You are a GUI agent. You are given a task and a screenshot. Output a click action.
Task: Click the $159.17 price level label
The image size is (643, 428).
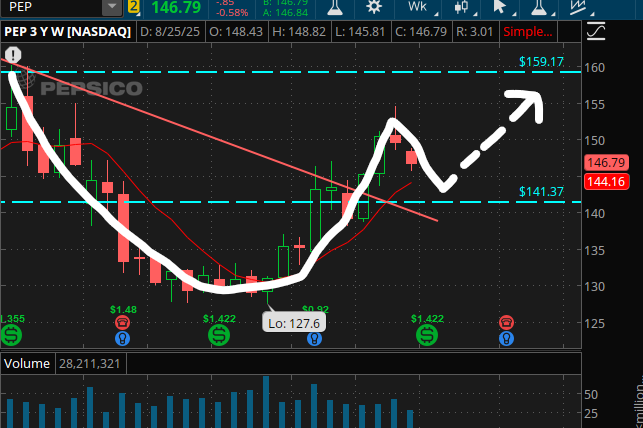coord(541,62)
